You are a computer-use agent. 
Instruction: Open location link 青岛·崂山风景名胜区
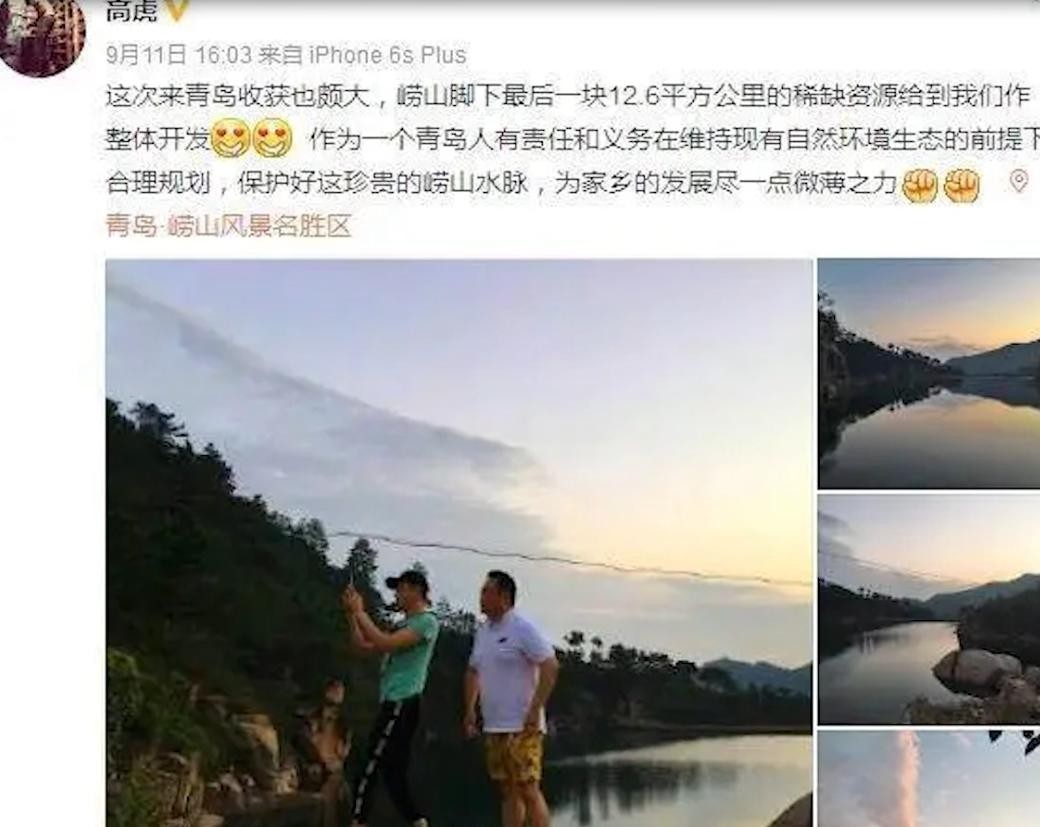[228, 226]
